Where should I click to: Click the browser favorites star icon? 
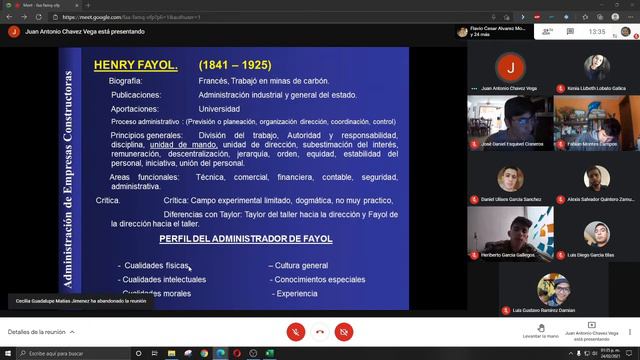585,17
